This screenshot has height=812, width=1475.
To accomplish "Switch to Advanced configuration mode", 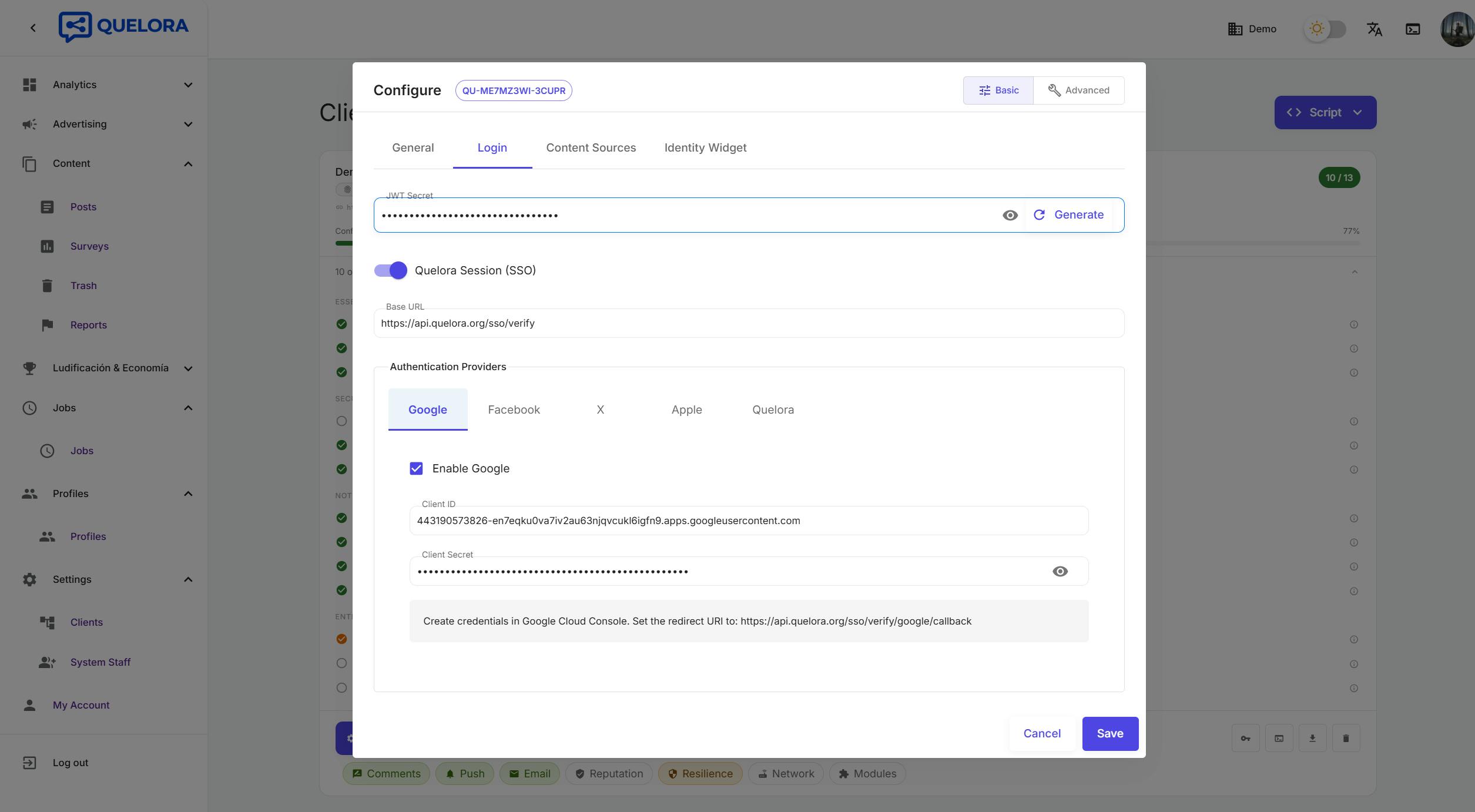I will pyautogui.click(x=1079, y=90).
